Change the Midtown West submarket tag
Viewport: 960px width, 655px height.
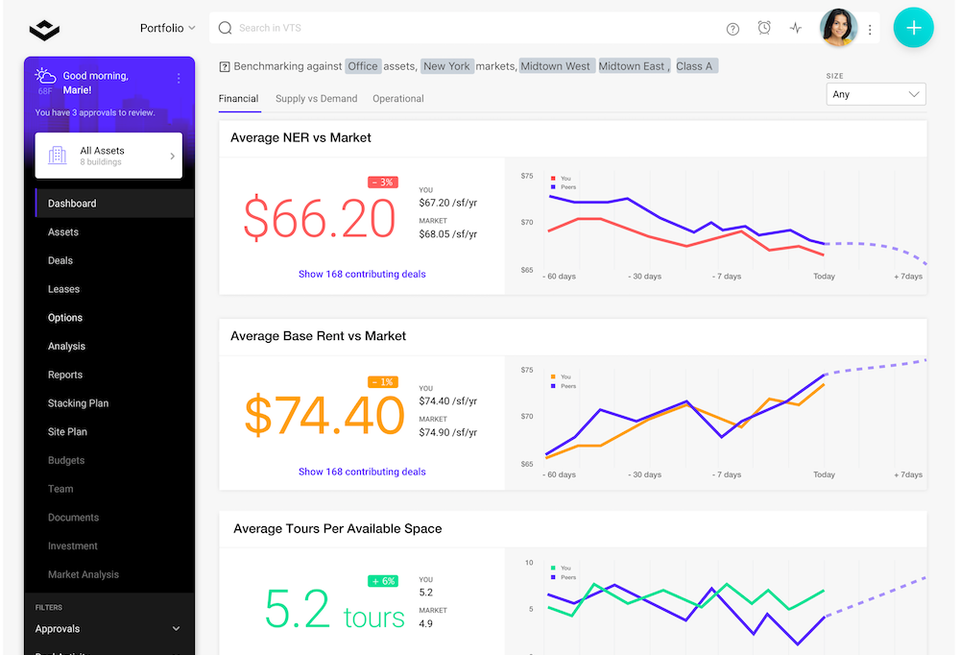556,66
